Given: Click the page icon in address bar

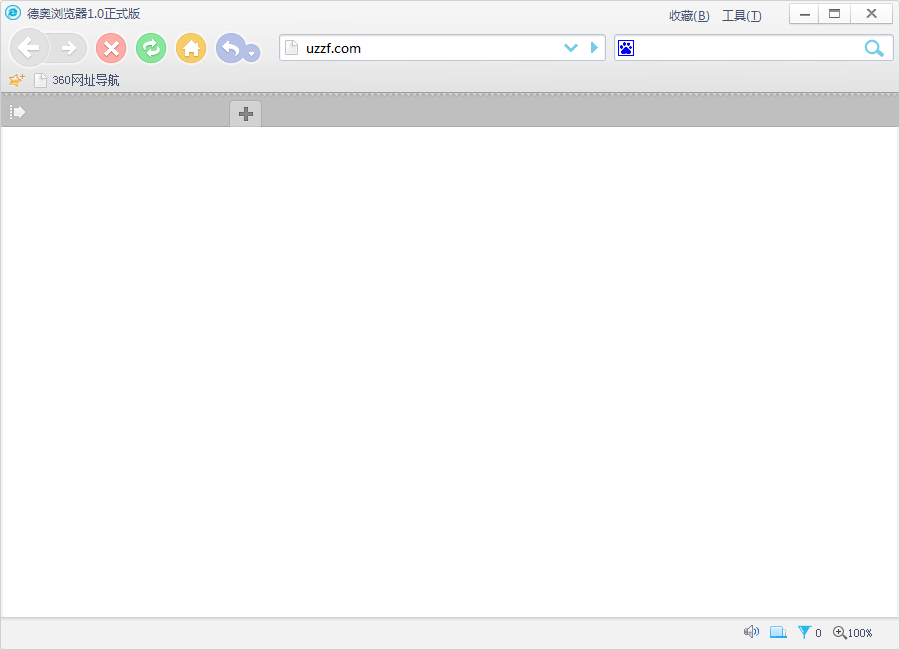Looking at the screenshot, I should coord(292,48).
